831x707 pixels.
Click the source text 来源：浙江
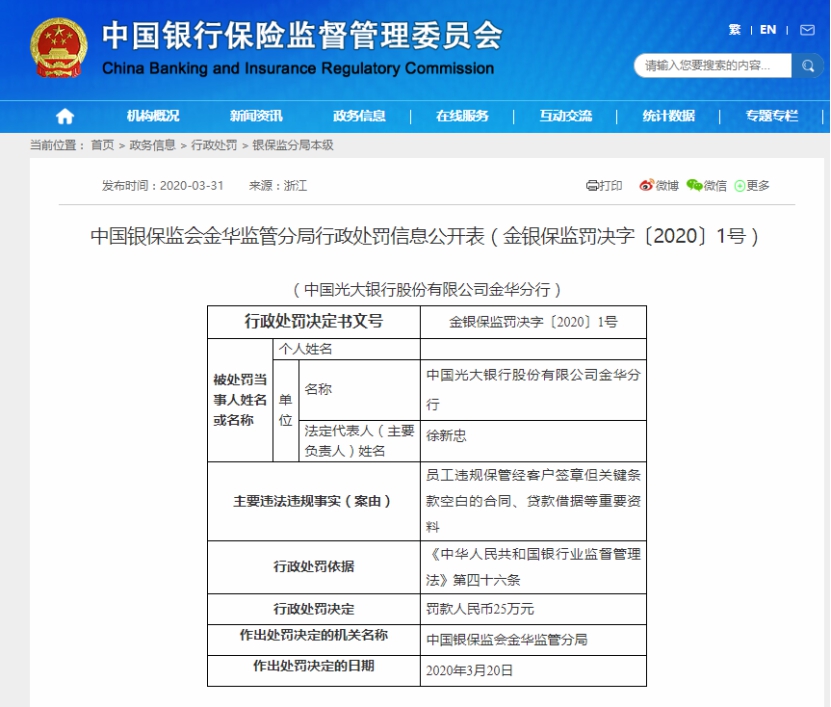278,186
